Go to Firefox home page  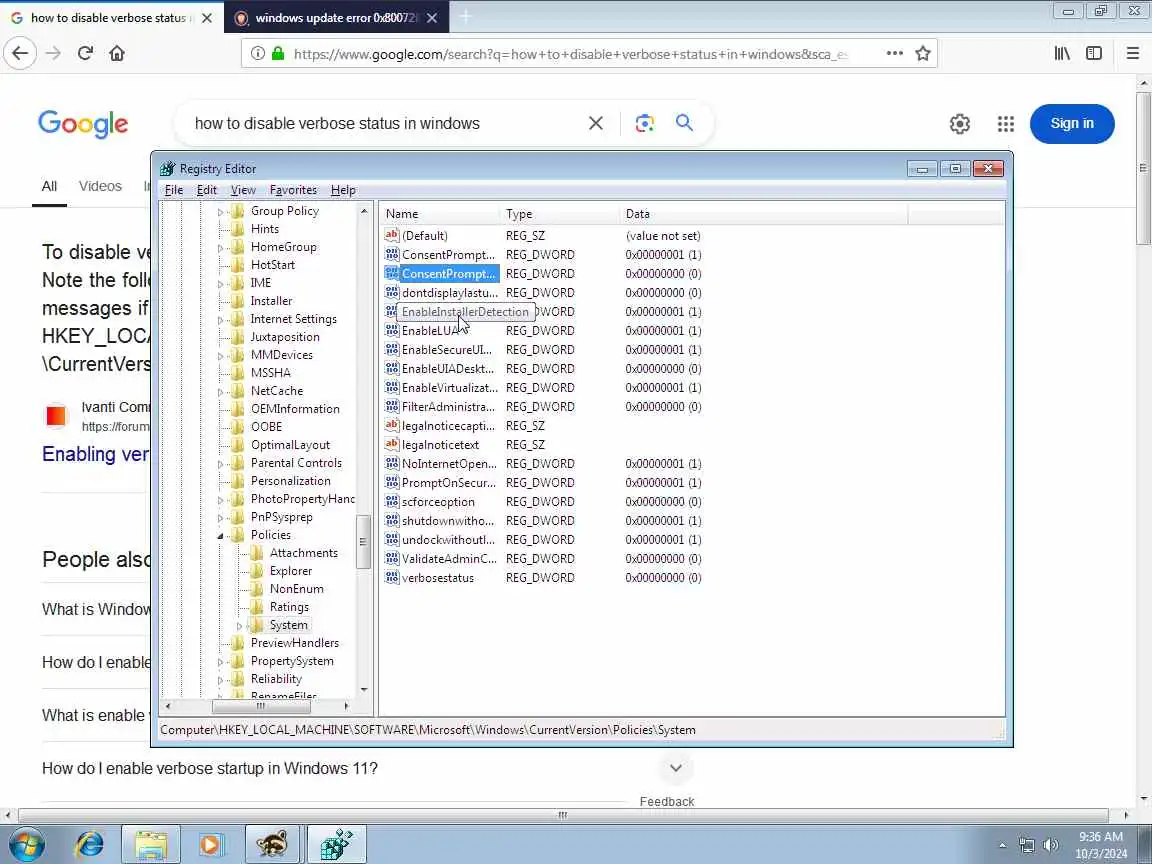point(117,53)
